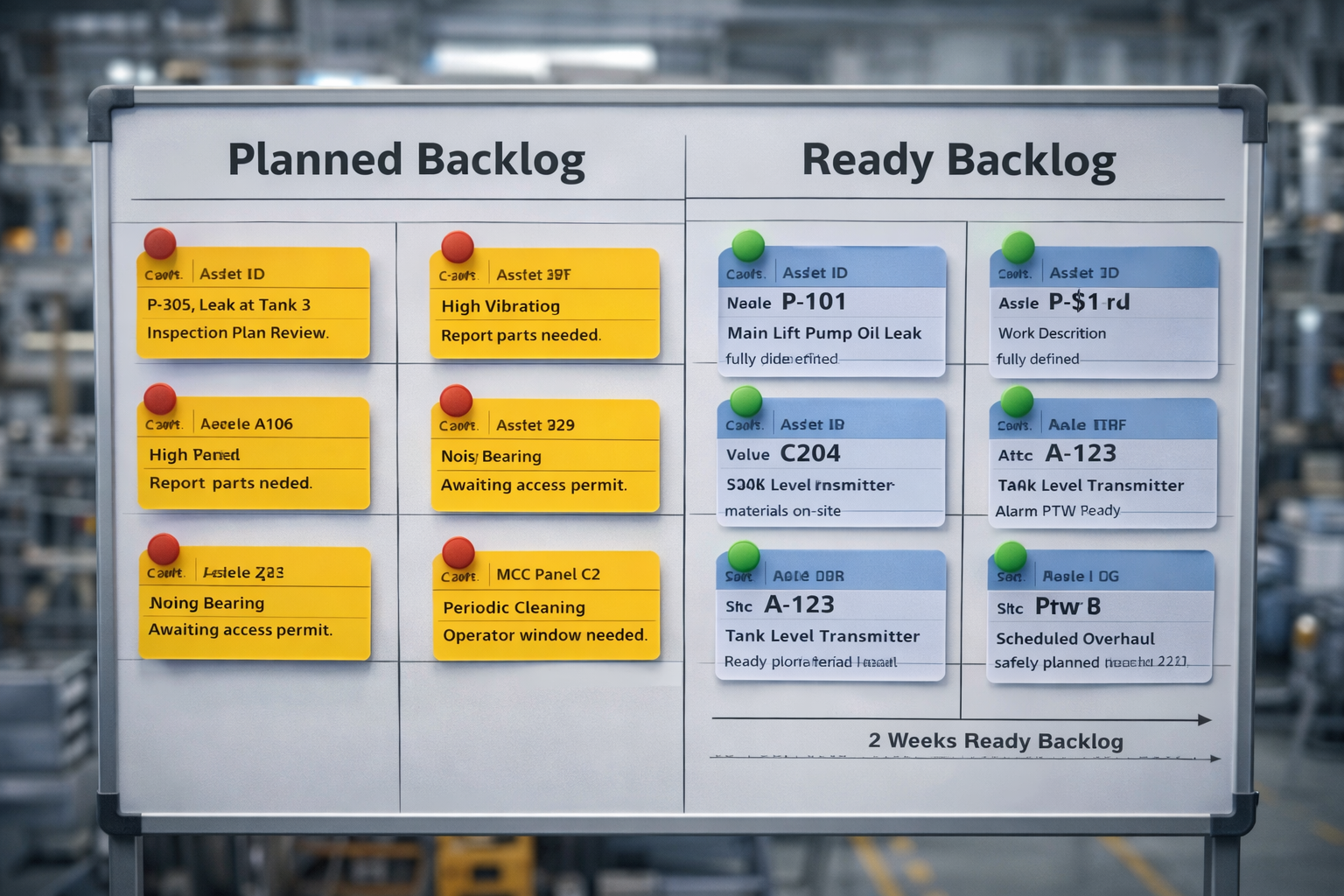Click the 'TaAk Level Transmitter' line
Image resolution: width=1344 pixels, height=896 pixels.
click(x=1091, y=486)
